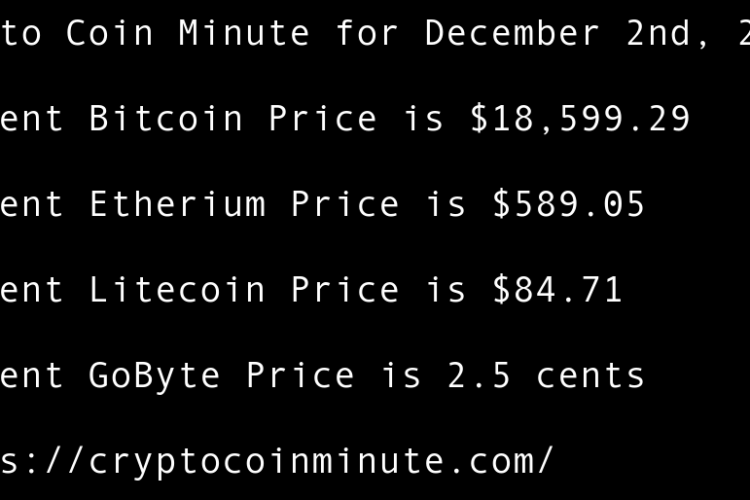Click "Price" on the GoByte line
The width and height of the screenshot is (750, 500).
300,375
